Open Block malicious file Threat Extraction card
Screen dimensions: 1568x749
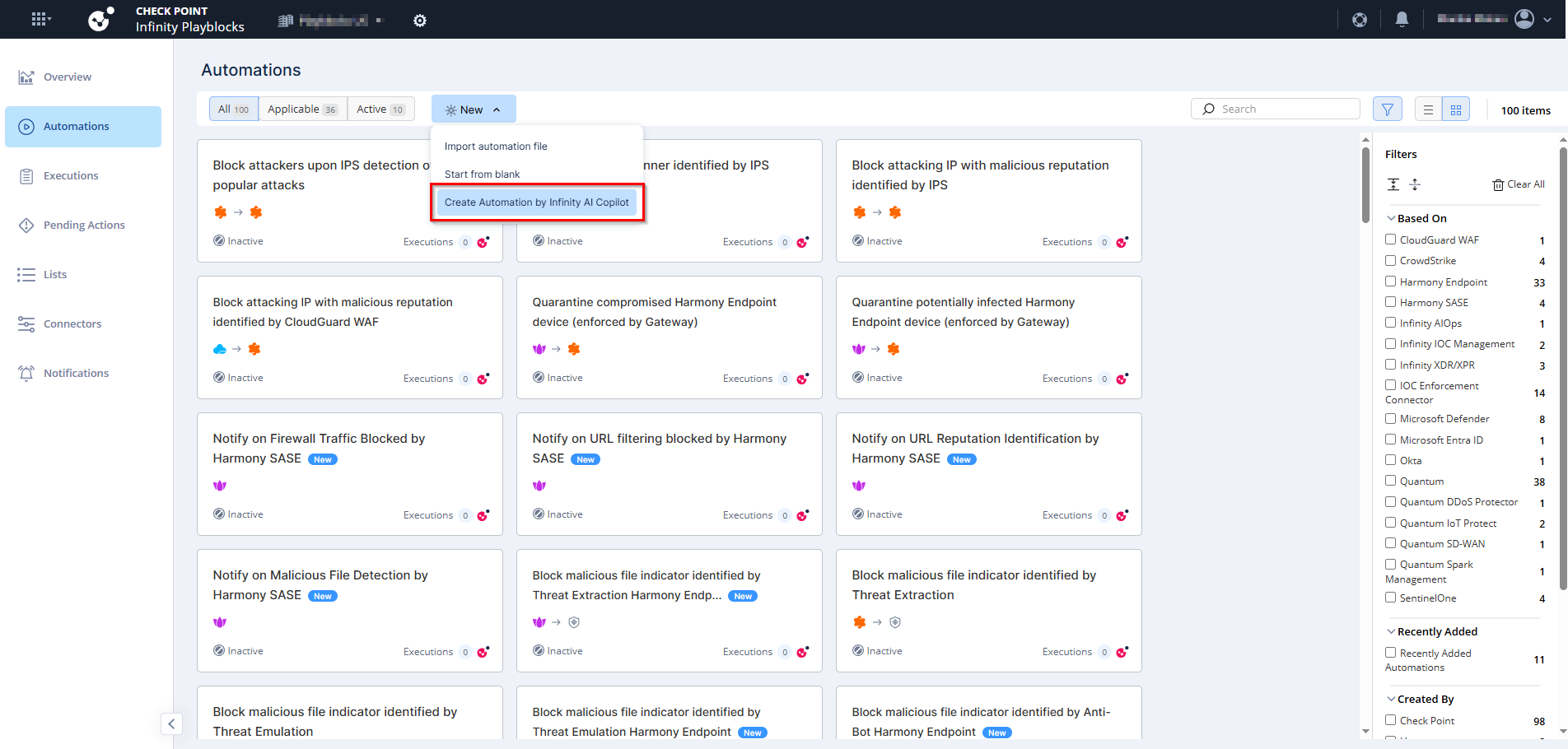tap(989, 612)
